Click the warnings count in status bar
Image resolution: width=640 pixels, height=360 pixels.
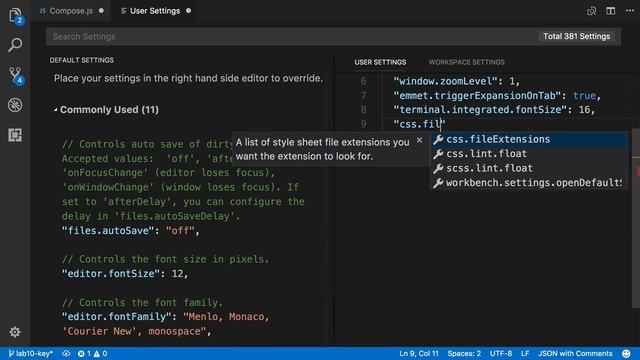pos(100,353)
